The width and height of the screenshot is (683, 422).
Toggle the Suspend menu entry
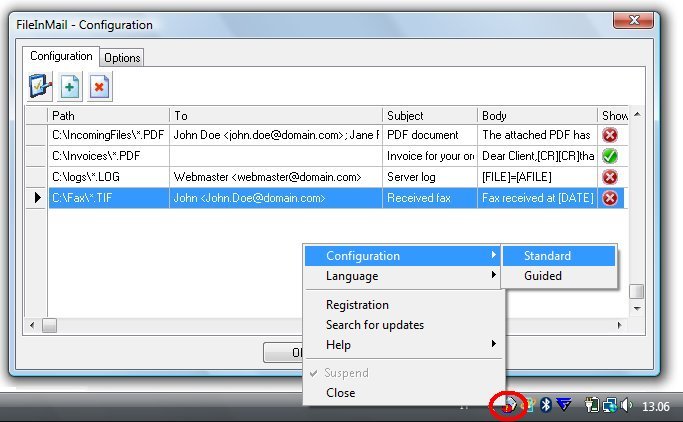403,373
